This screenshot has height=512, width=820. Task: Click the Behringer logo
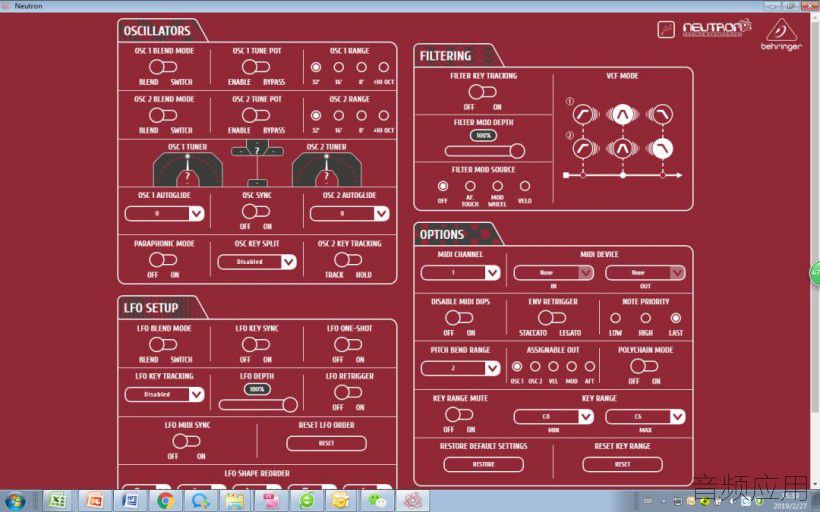pyautogui.click(x=781, y=35)
